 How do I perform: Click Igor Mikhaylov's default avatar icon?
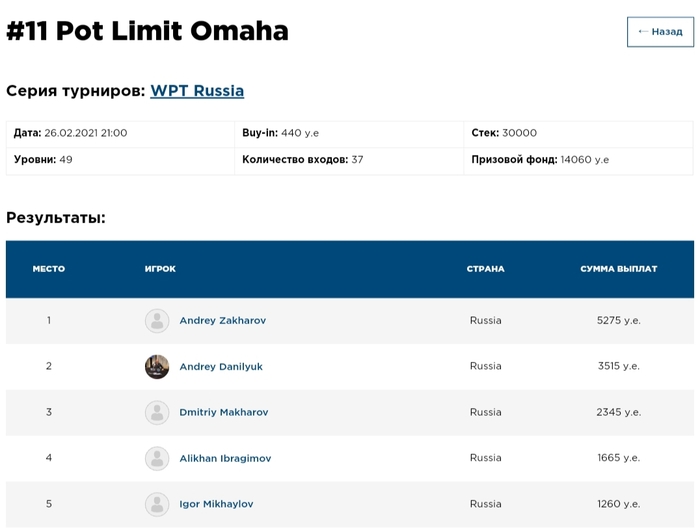pyautogui.click(x=157, y=504)
